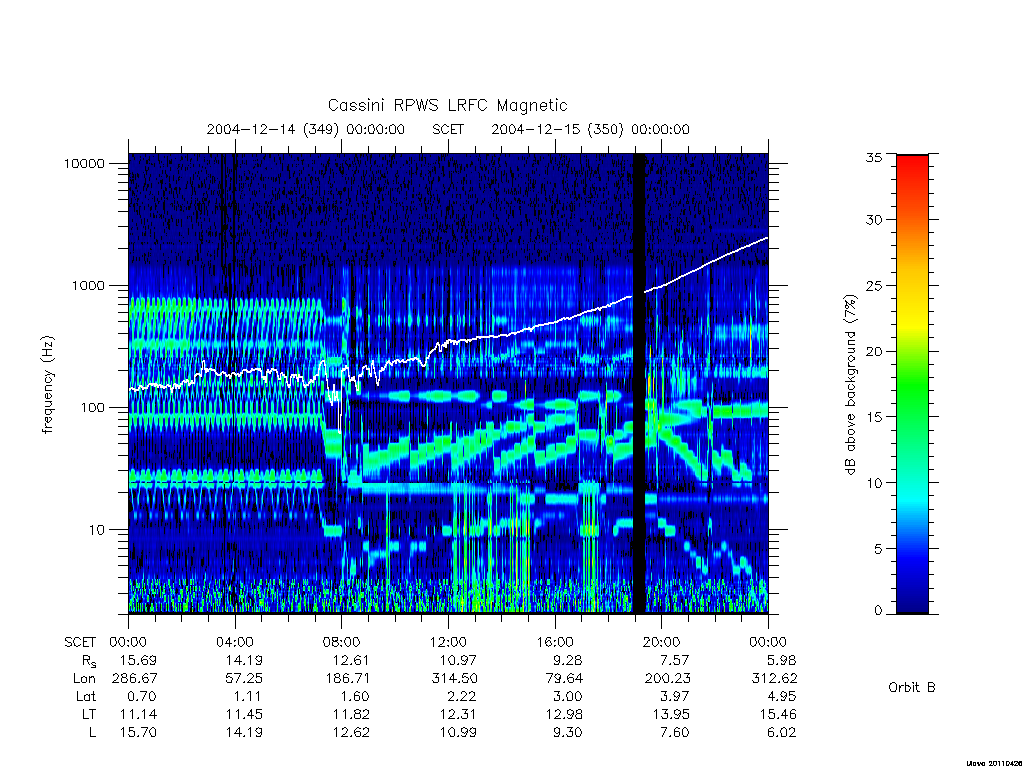Click the 10000 frequency axis tick label
The height and width of the screenshot is (768, 1024).
(x=84, y=163)
